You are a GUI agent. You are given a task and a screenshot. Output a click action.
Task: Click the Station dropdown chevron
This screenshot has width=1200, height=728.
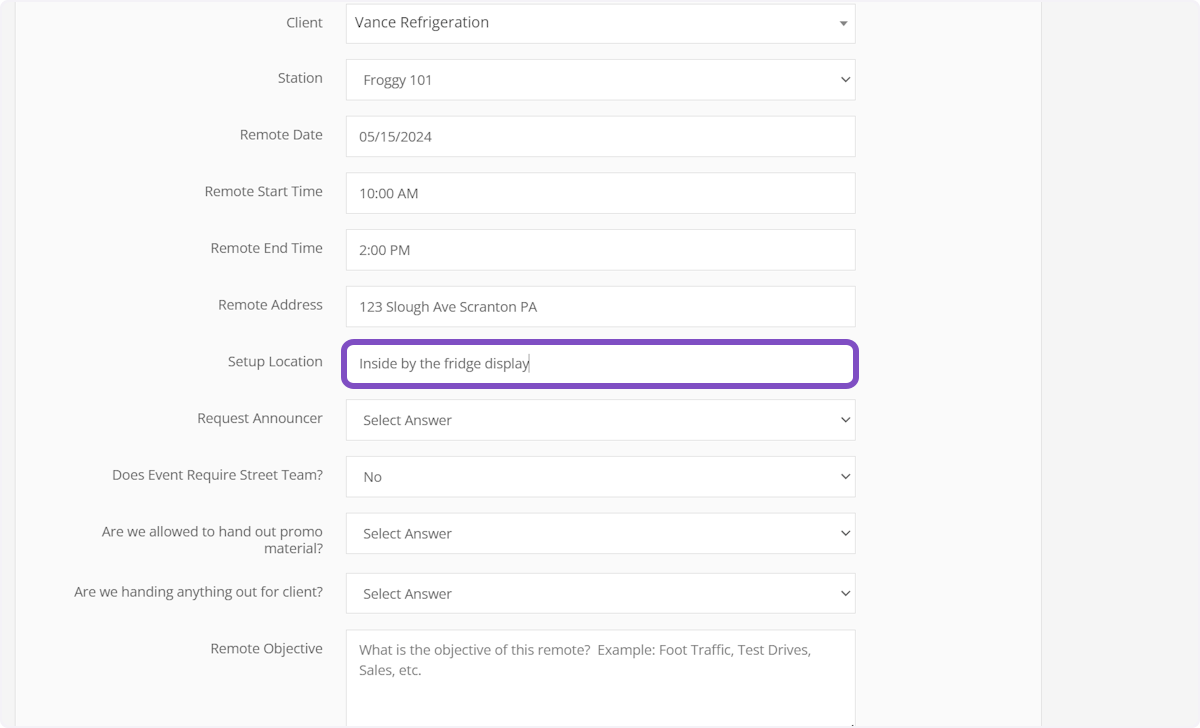845,79
